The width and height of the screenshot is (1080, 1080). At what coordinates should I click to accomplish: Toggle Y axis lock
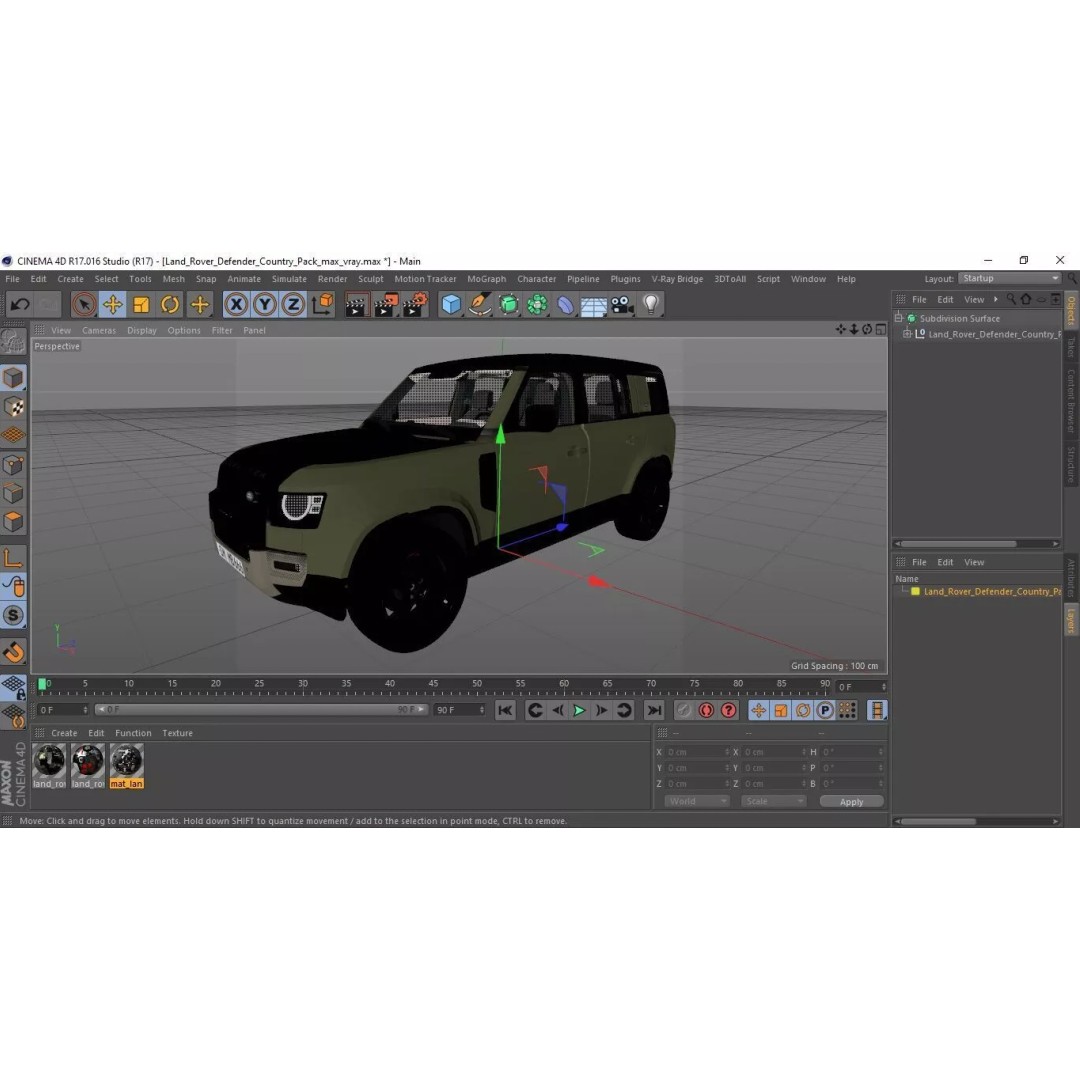(x=264, y=304)
